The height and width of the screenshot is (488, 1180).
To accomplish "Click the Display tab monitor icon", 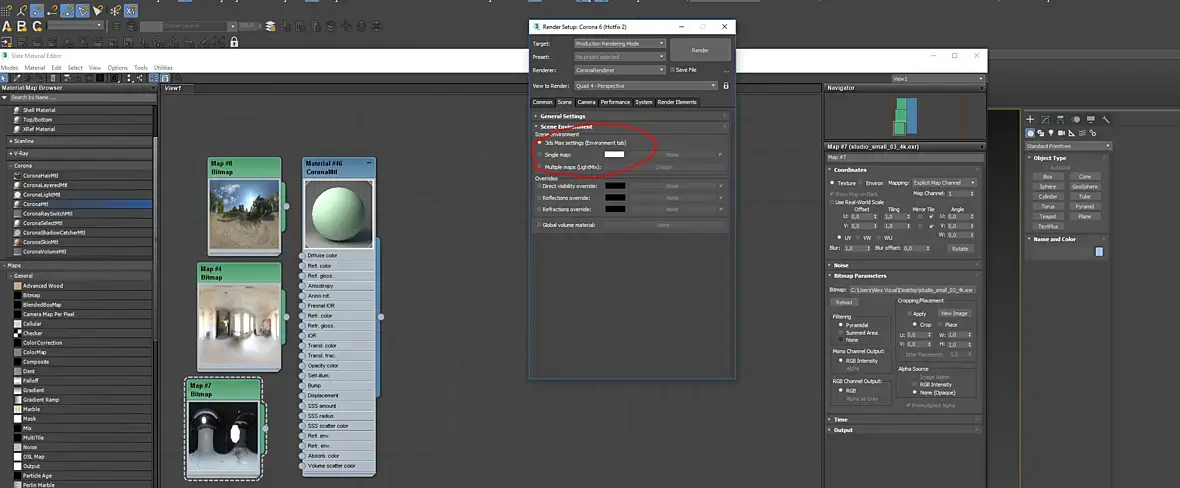I will [1090, 119].
